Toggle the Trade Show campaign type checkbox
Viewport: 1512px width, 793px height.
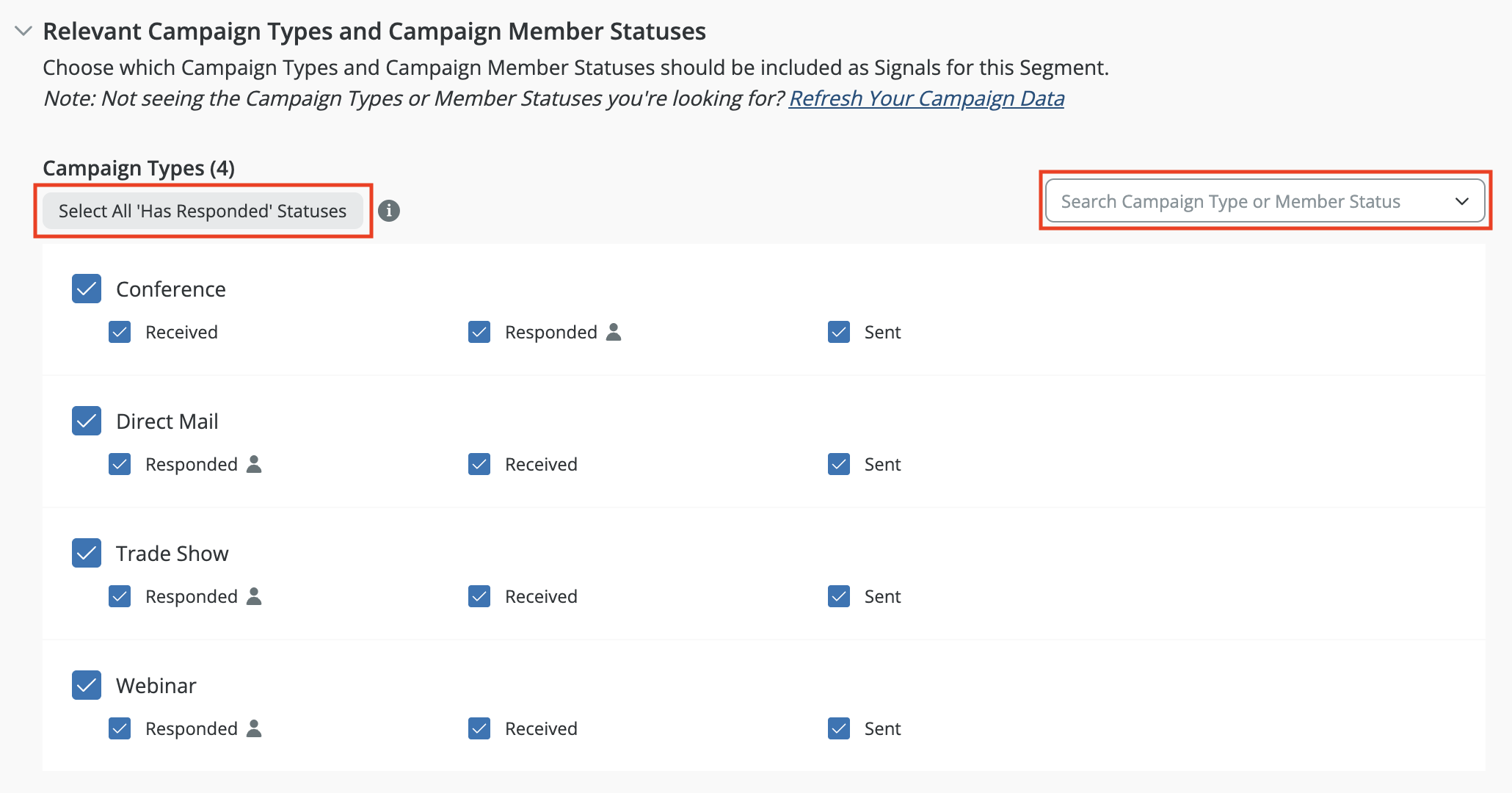tap(87, 553)
